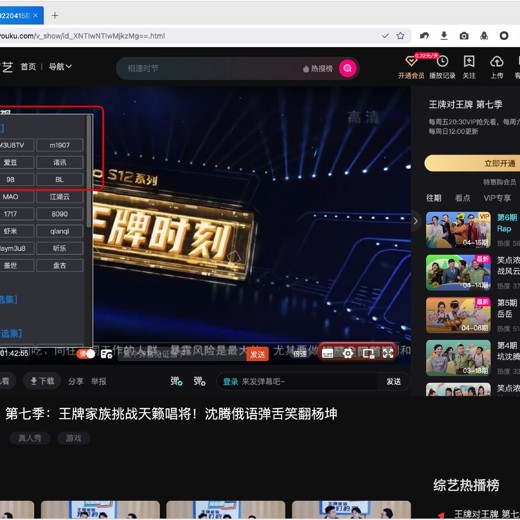Open the 倍速 playback speed menu
520x520 pixels.
pyautogui.click(x=300, y=354)
